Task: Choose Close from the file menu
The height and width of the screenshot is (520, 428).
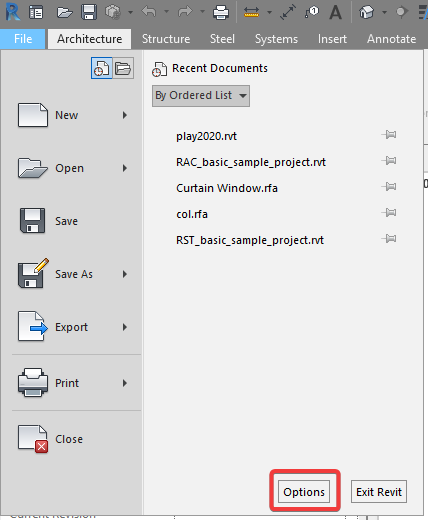Action: point(73,439)
